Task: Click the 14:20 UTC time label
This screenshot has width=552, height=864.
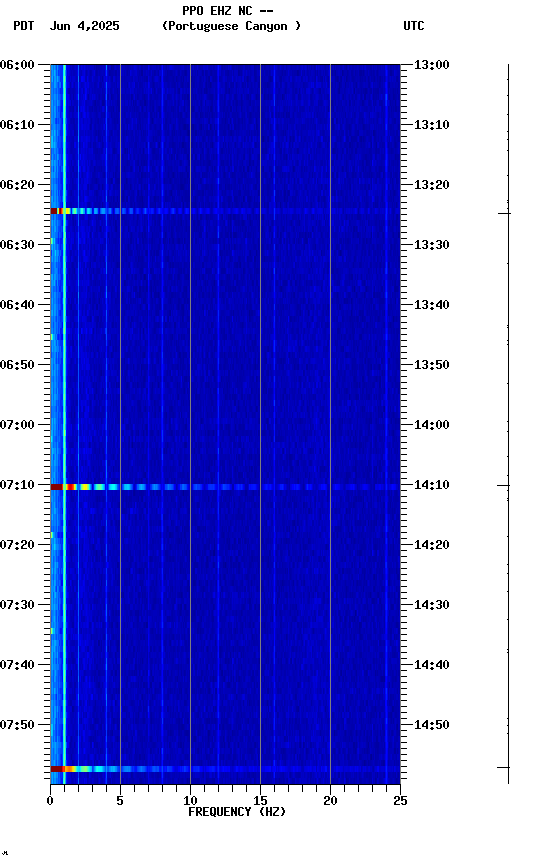Action: pyautogui.click(x=432, y=545)
